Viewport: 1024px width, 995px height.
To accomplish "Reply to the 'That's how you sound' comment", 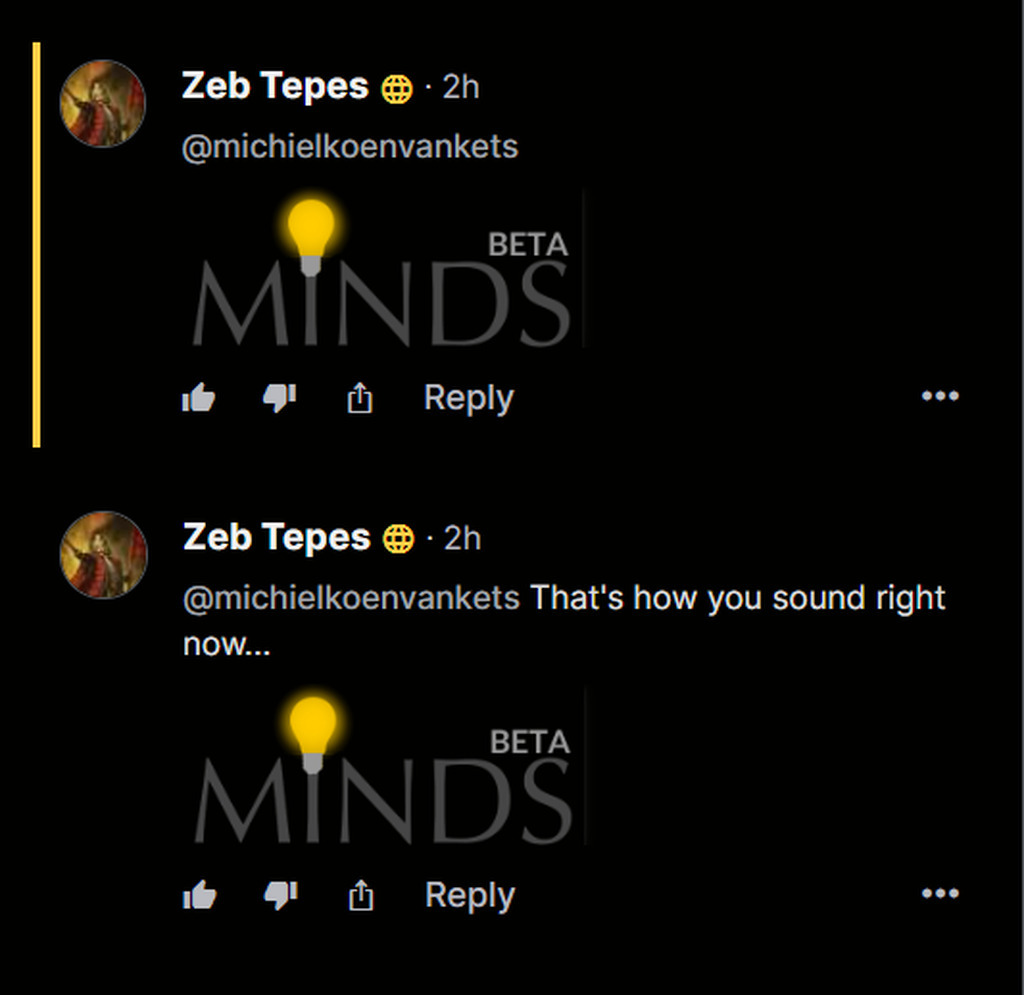I will (x=469, y=895).
